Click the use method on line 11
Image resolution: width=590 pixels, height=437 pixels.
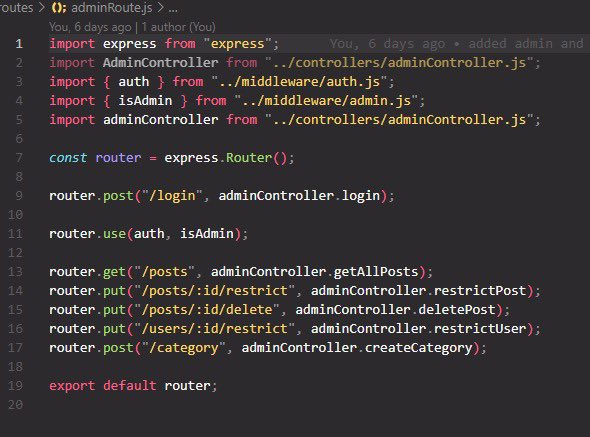(114, 234)
